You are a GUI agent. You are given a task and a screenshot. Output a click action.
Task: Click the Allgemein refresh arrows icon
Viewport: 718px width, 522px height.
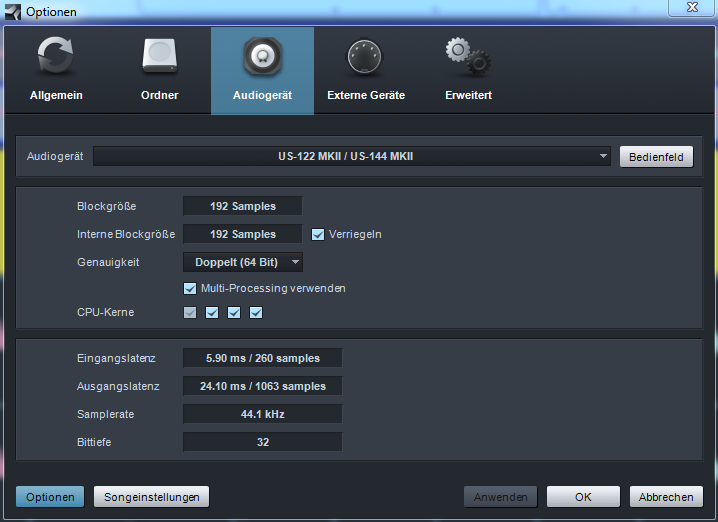[55, 56]
